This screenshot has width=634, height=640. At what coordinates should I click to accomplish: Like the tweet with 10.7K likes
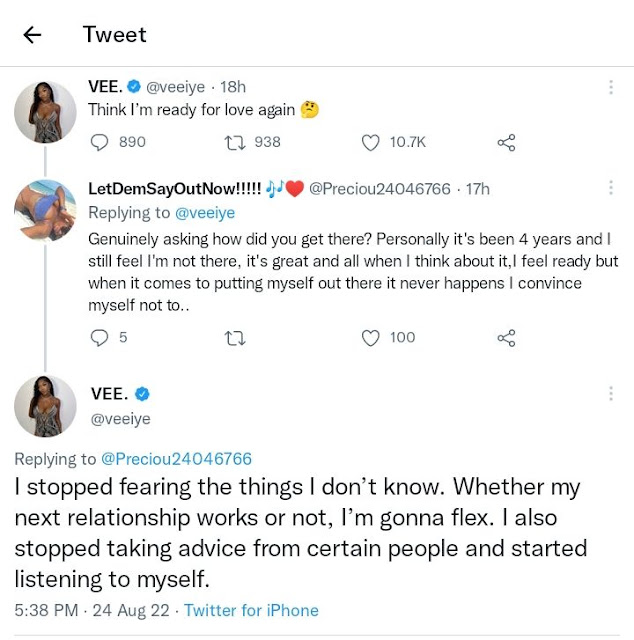(370, 142)
